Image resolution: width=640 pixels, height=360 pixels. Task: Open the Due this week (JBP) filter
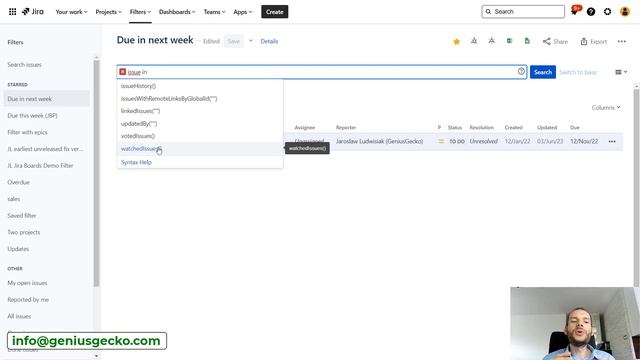pos(32,116)
